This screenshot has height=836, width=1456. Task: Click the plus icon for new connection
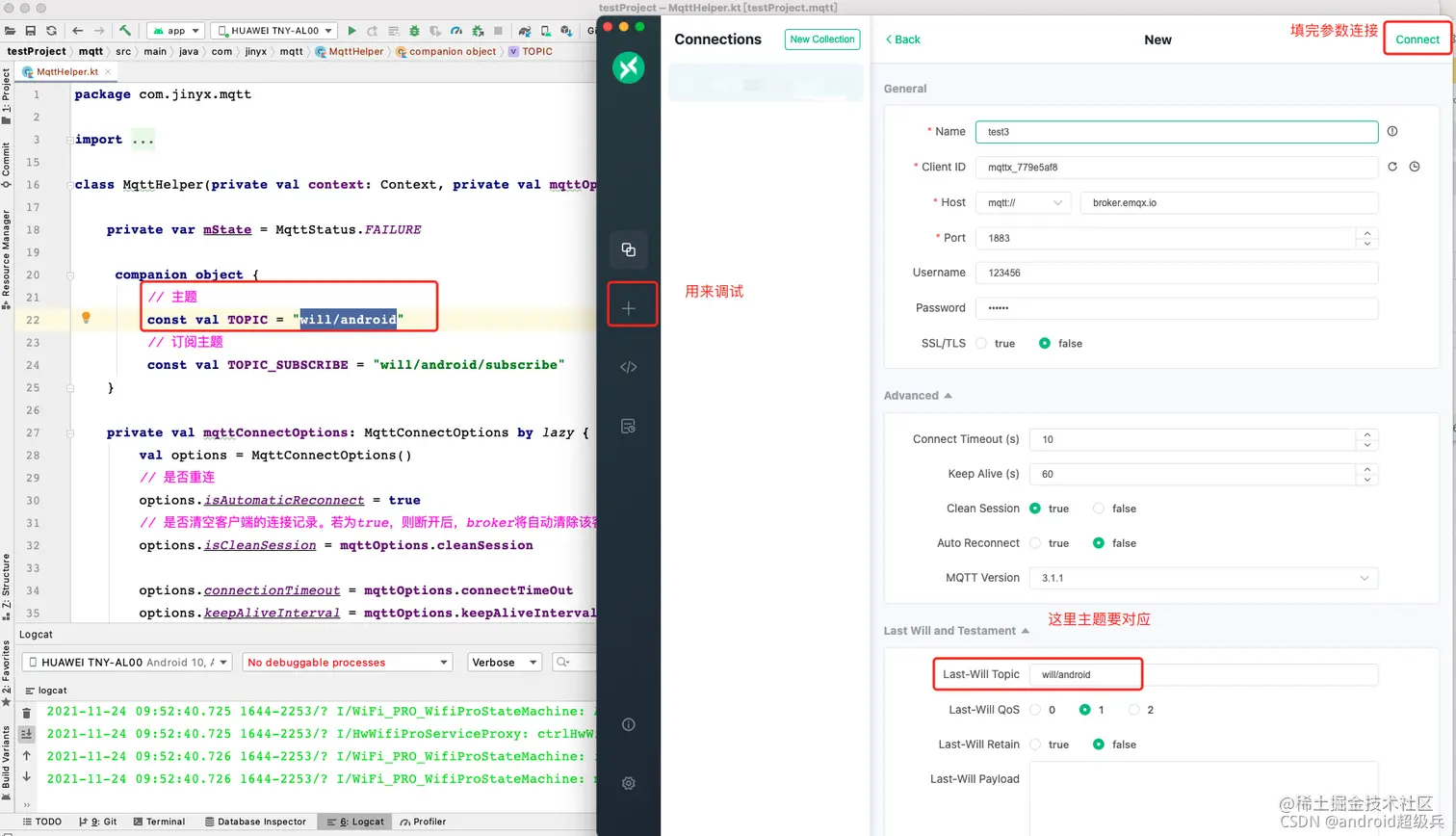click(628, 308)
